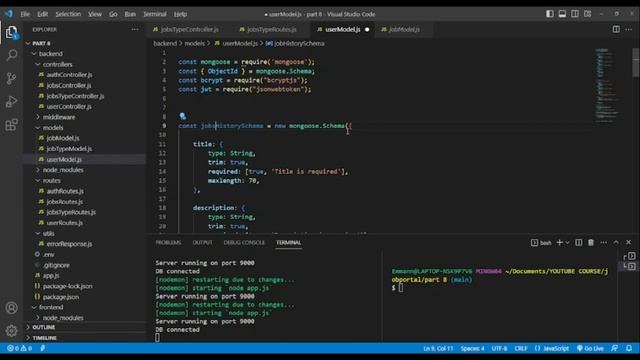Click the feedback icon in status bar
Screen dimensions: 640x360
pyautogui.click(x=615, y=348)
